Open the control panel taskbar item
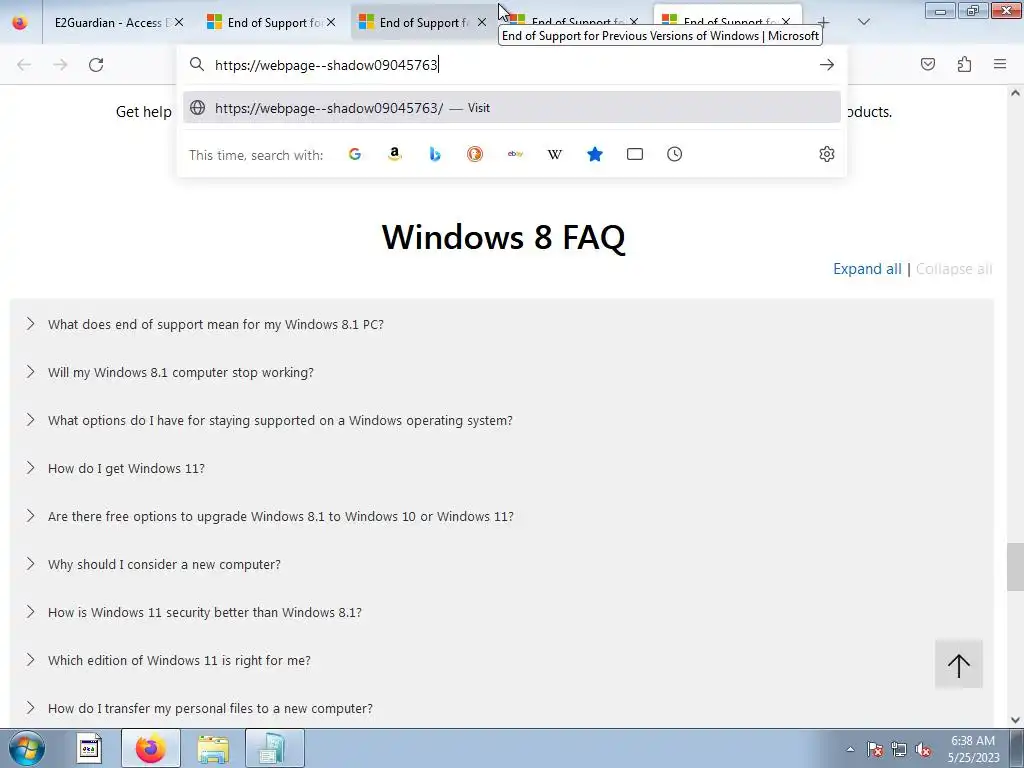Viewport: 1024px width, 768px height. (275, 748)
